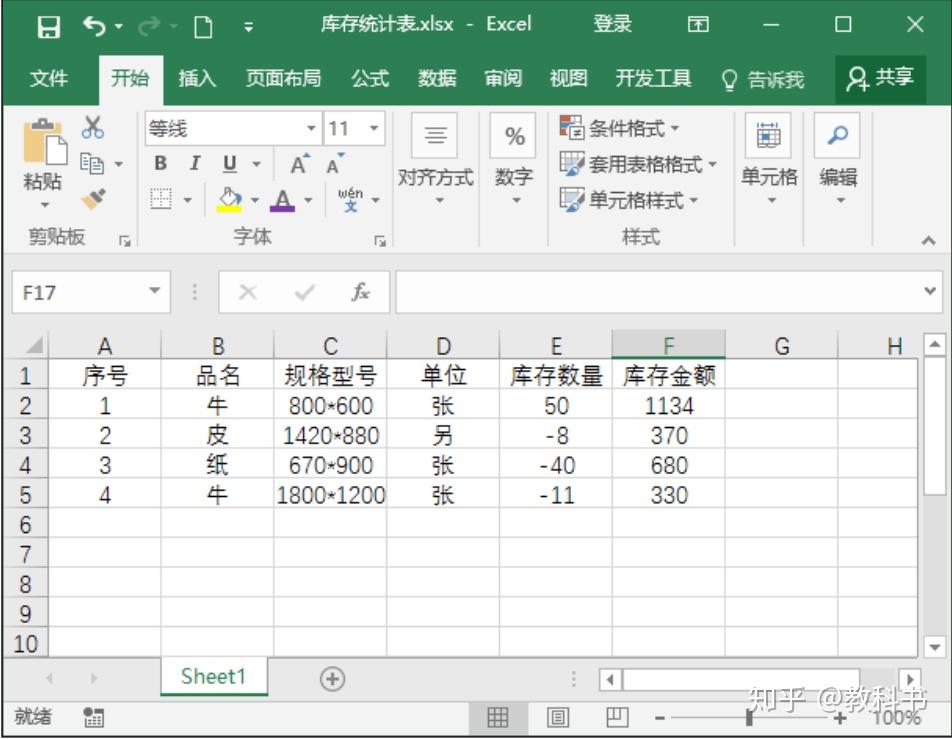Switch to the 审阅 tab

(503, 78)
